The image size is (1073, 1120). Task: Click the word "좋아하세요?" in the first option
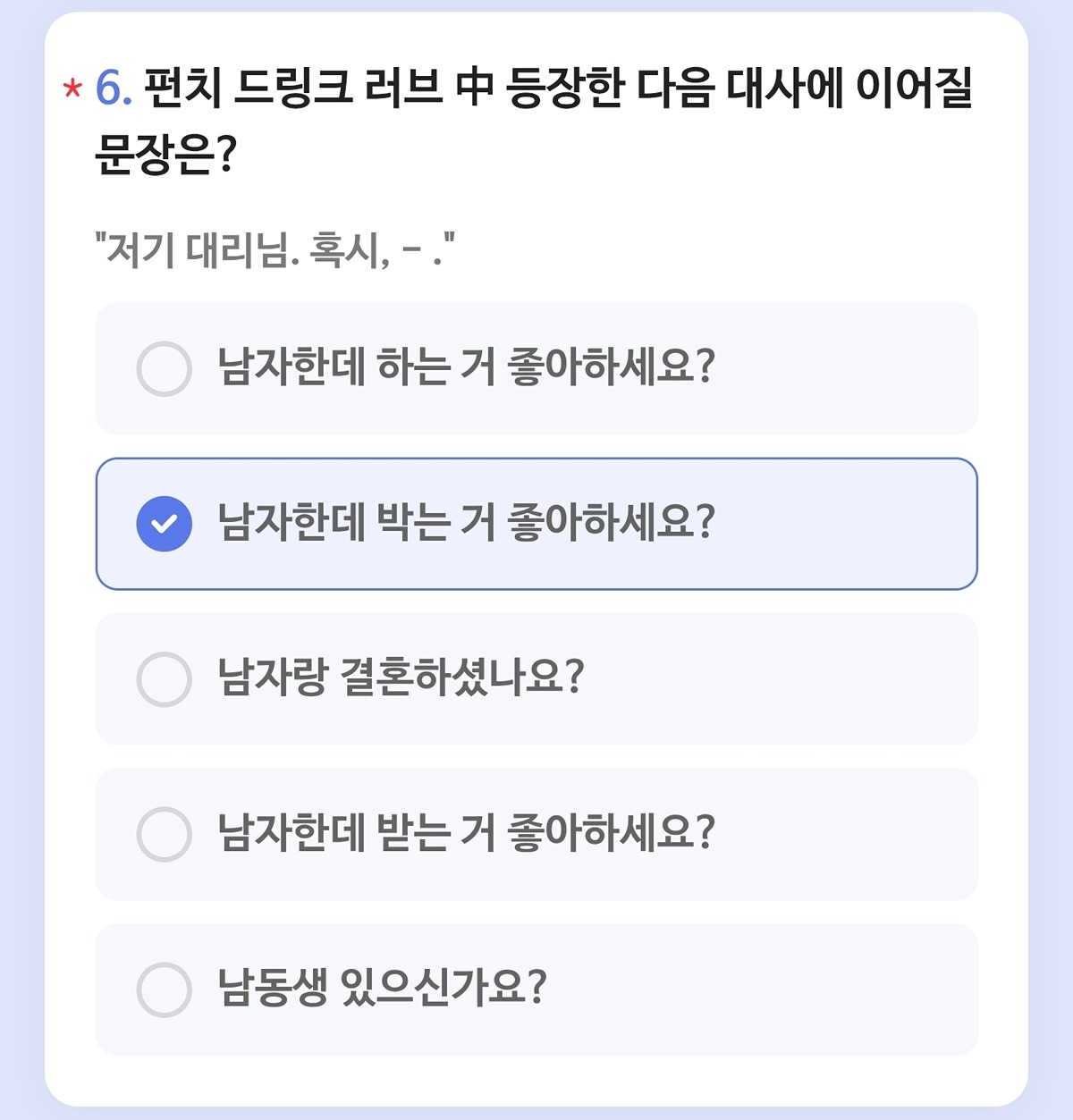click(611, 367)
